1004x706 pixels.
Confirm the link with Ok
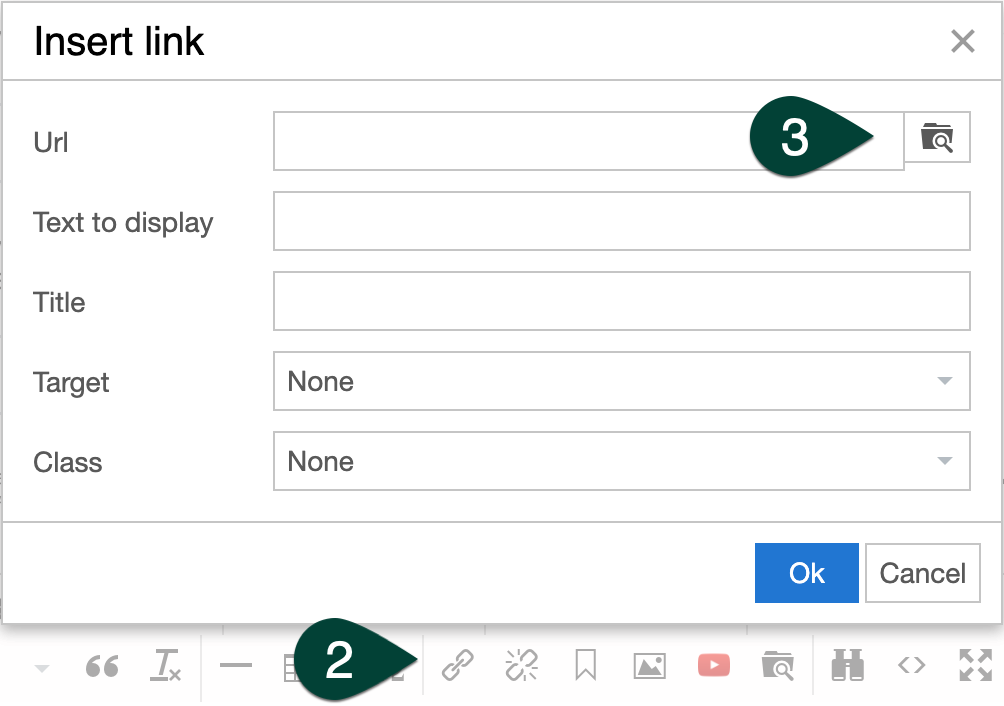(x=806, y=573)
